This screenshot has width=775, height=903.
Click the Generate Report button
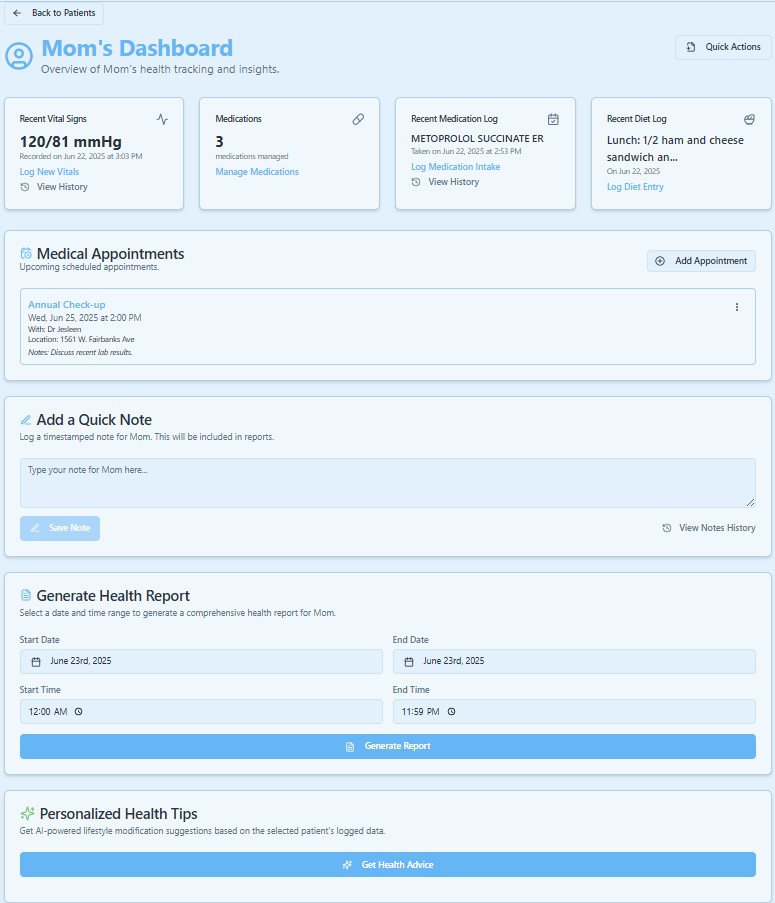(x=387, y=746)
